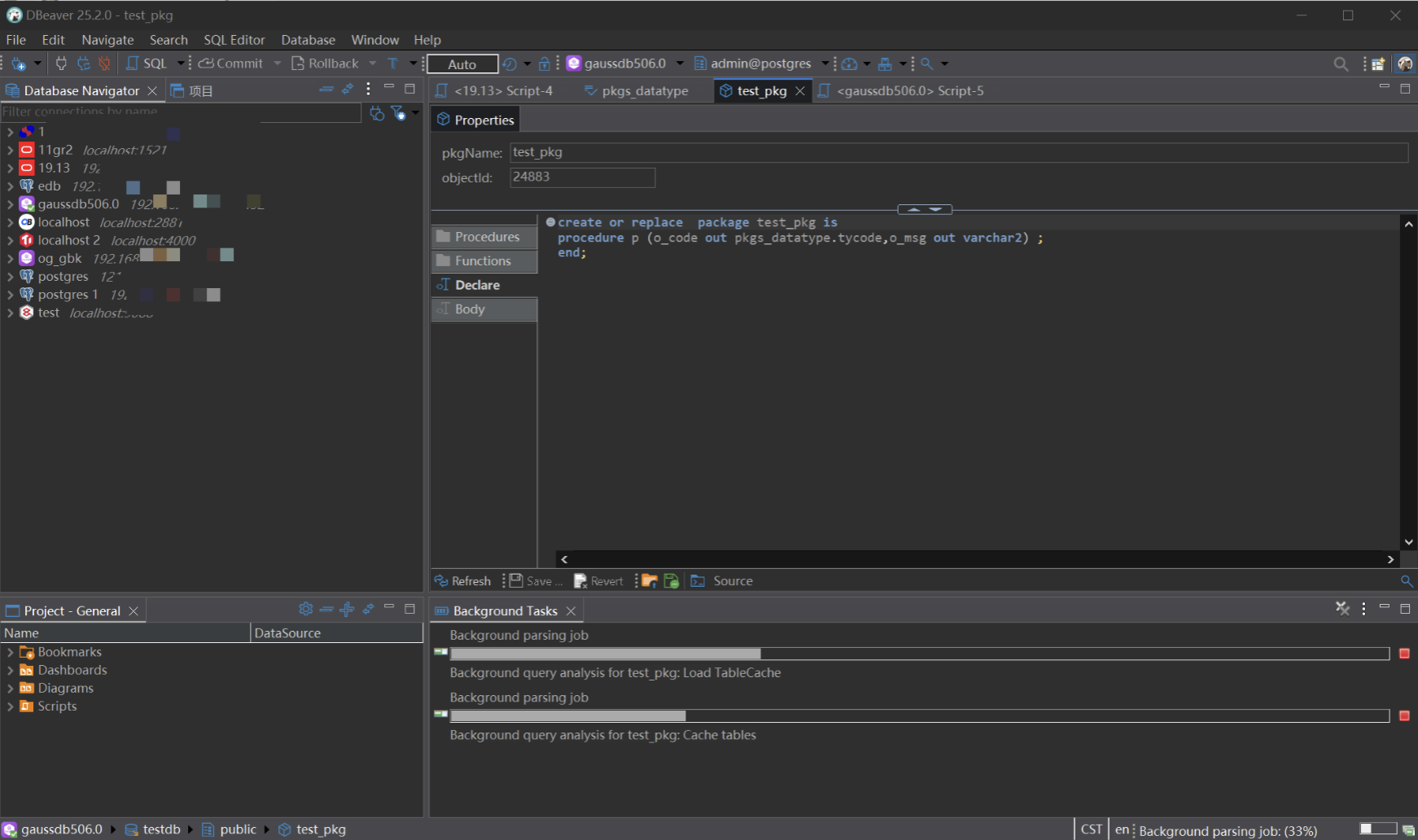Click the pkgName text field
This screenshot has height=840, width=1418.
(958, 152)
